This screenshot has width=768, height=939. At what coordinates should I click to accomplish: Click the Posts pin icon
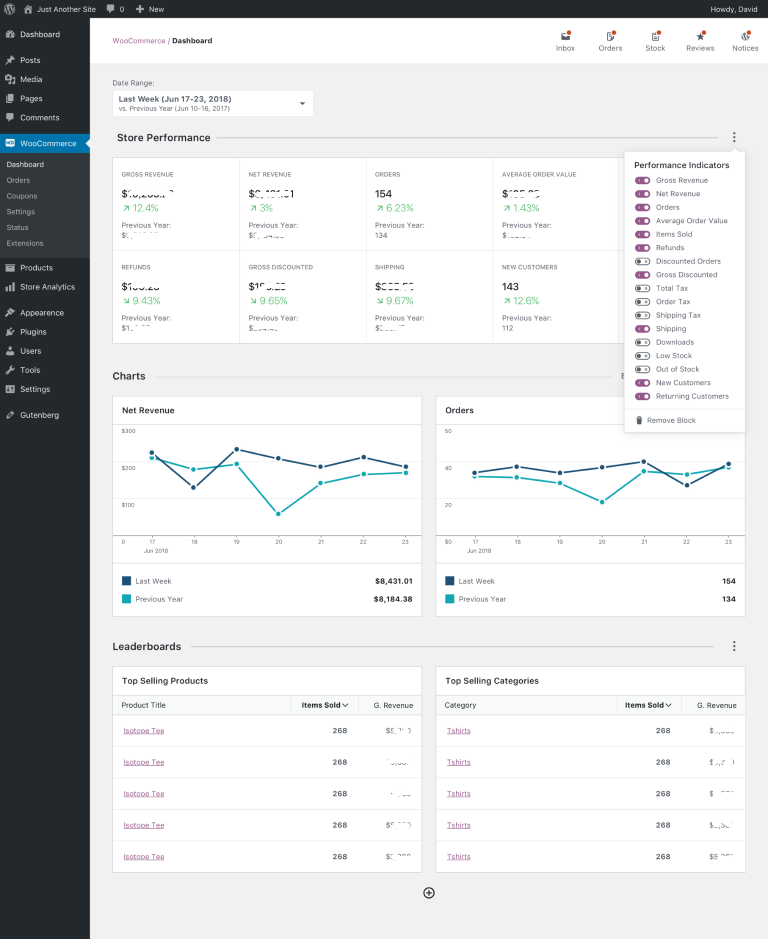click(10, 60)
